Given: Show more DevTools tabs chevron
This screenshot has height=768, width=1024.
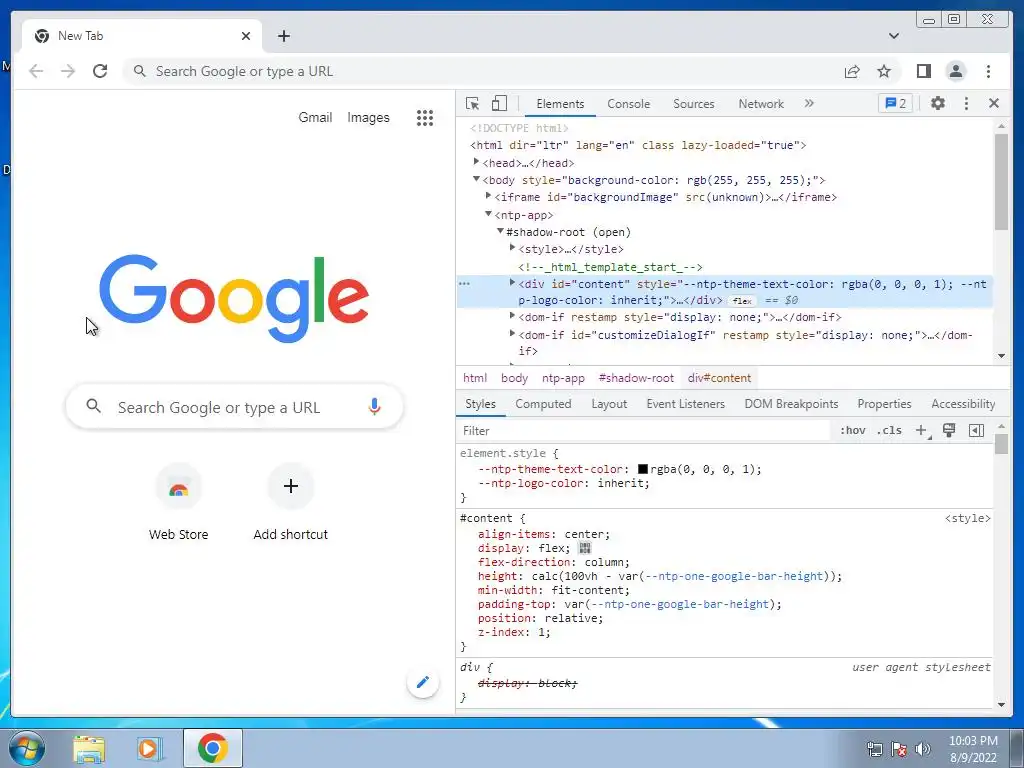Looking at the screenshot, I should click(809, 103).
